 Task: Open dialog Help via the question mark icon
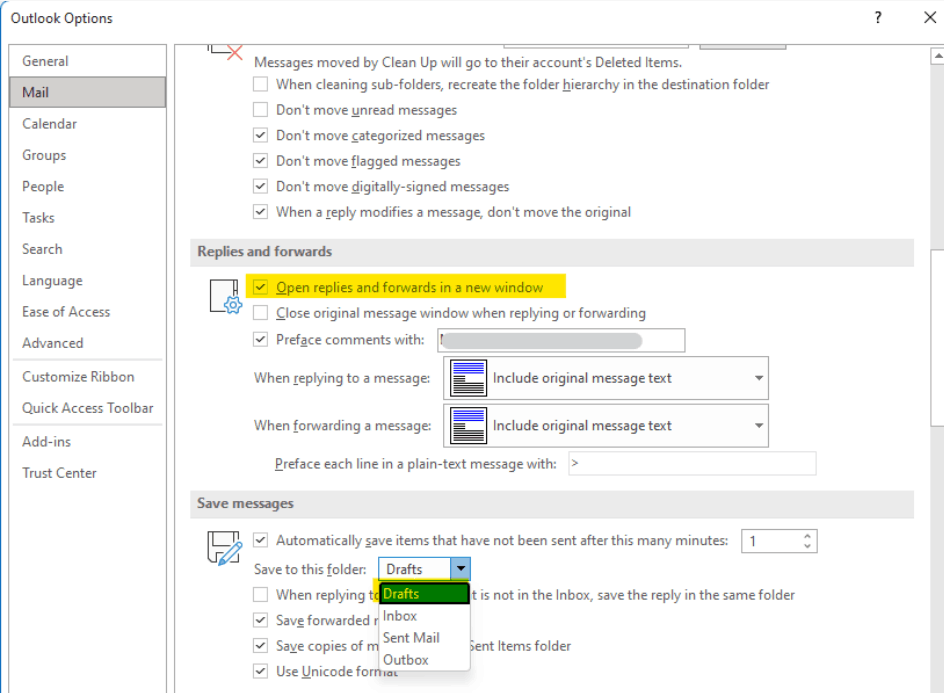877,17
